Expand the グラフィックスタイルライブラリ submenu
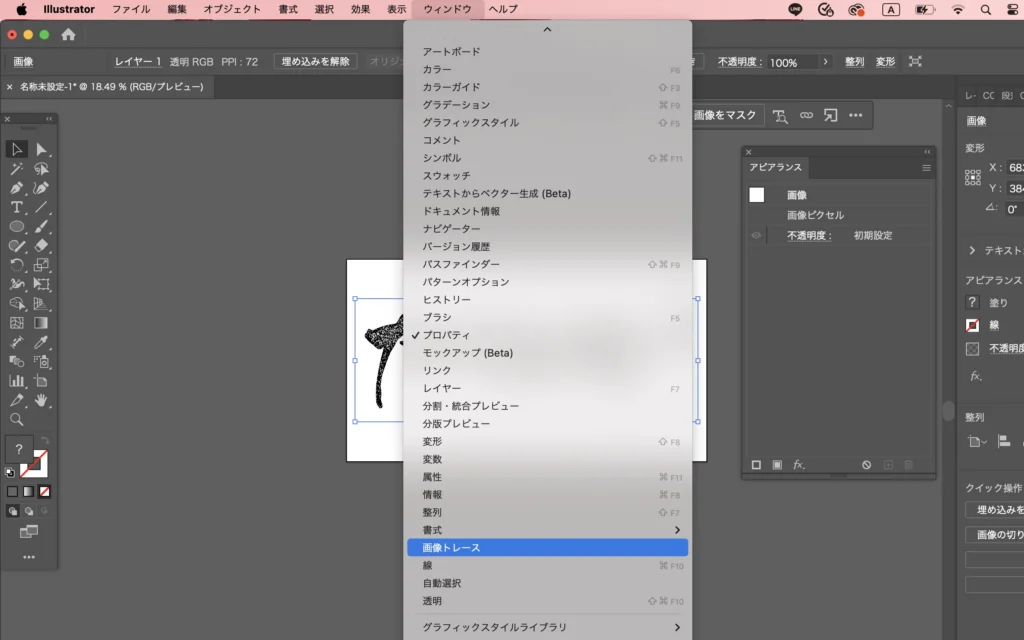This screenshot has width=1024, height=640. click(x=676, y=627)
